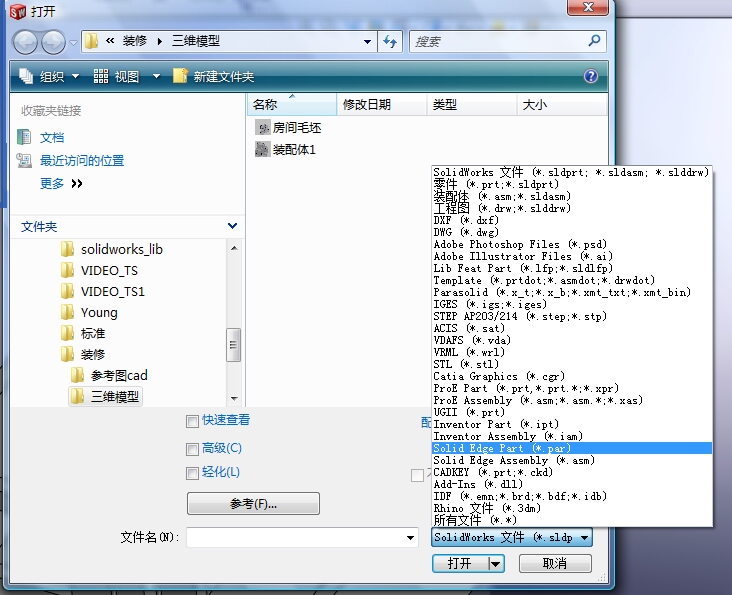732x595 pixels.
Task: Click the folder tree scroll-down arrow
Action: pyautogui.click(x=234, y=399)
